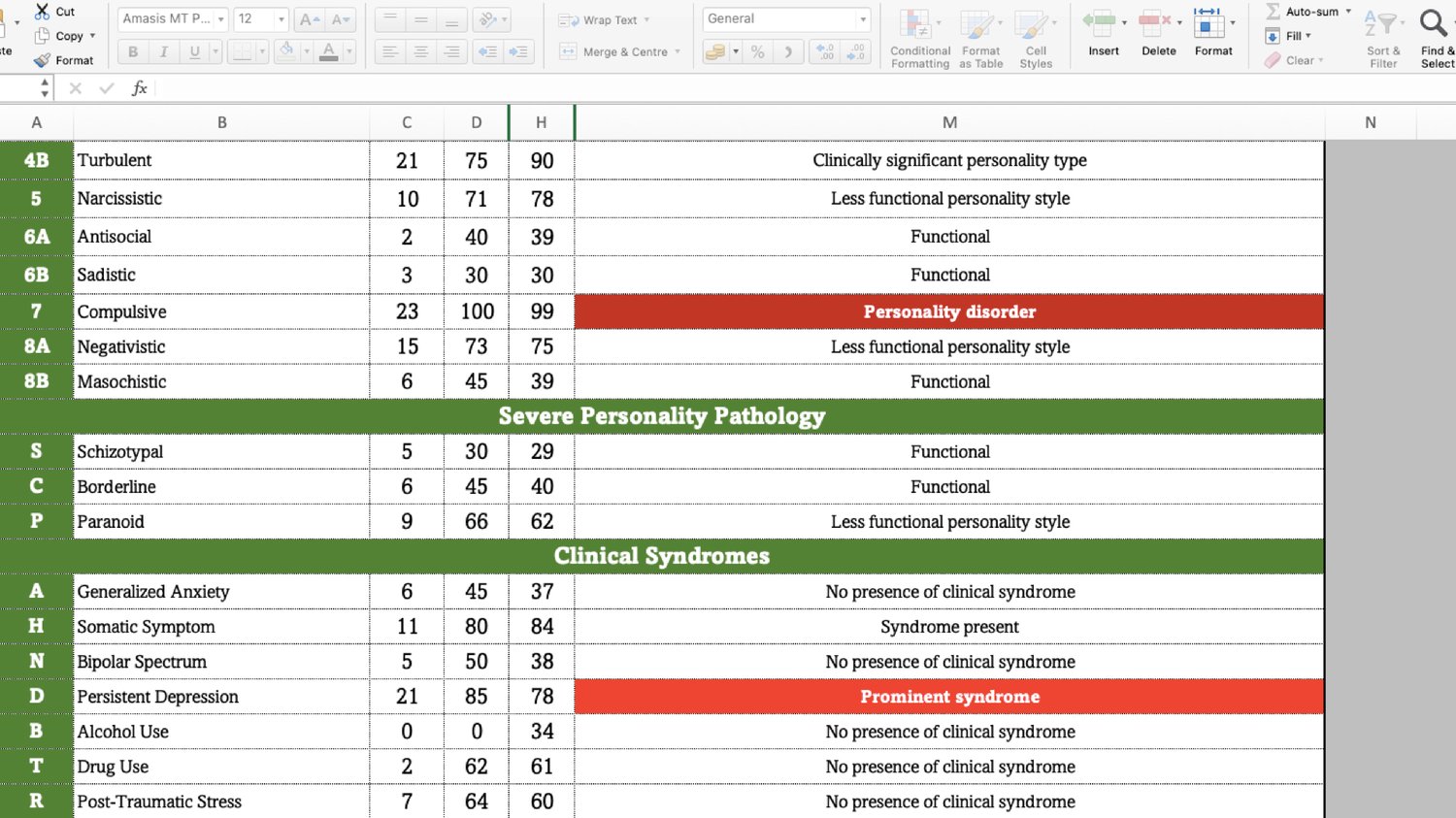Decrease decimal places
1456x818 pixels.
pos(856,51)
